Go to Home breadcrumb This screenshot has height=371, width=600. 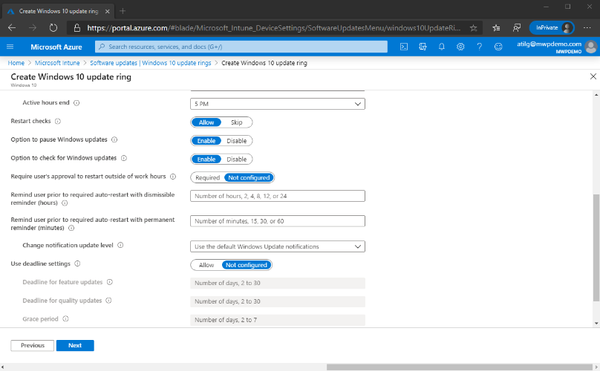(x=16, y=63)
